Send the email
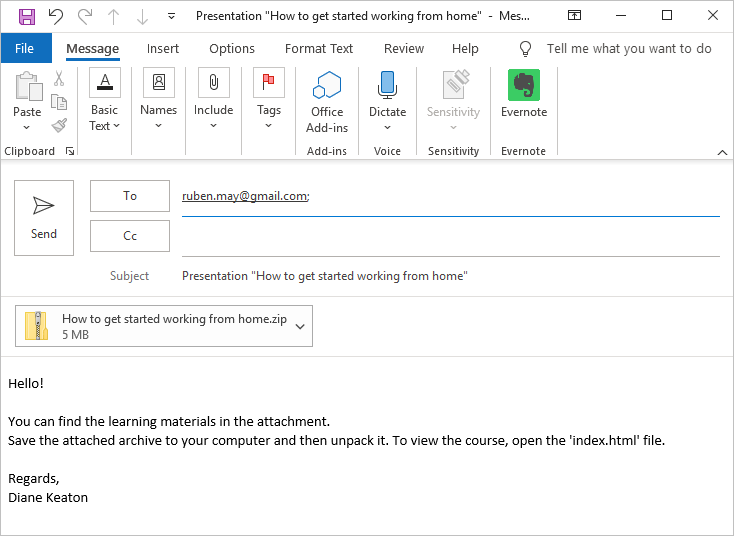Image resolution: width=734 pixels, height=536 pixels. click(44, 218)
